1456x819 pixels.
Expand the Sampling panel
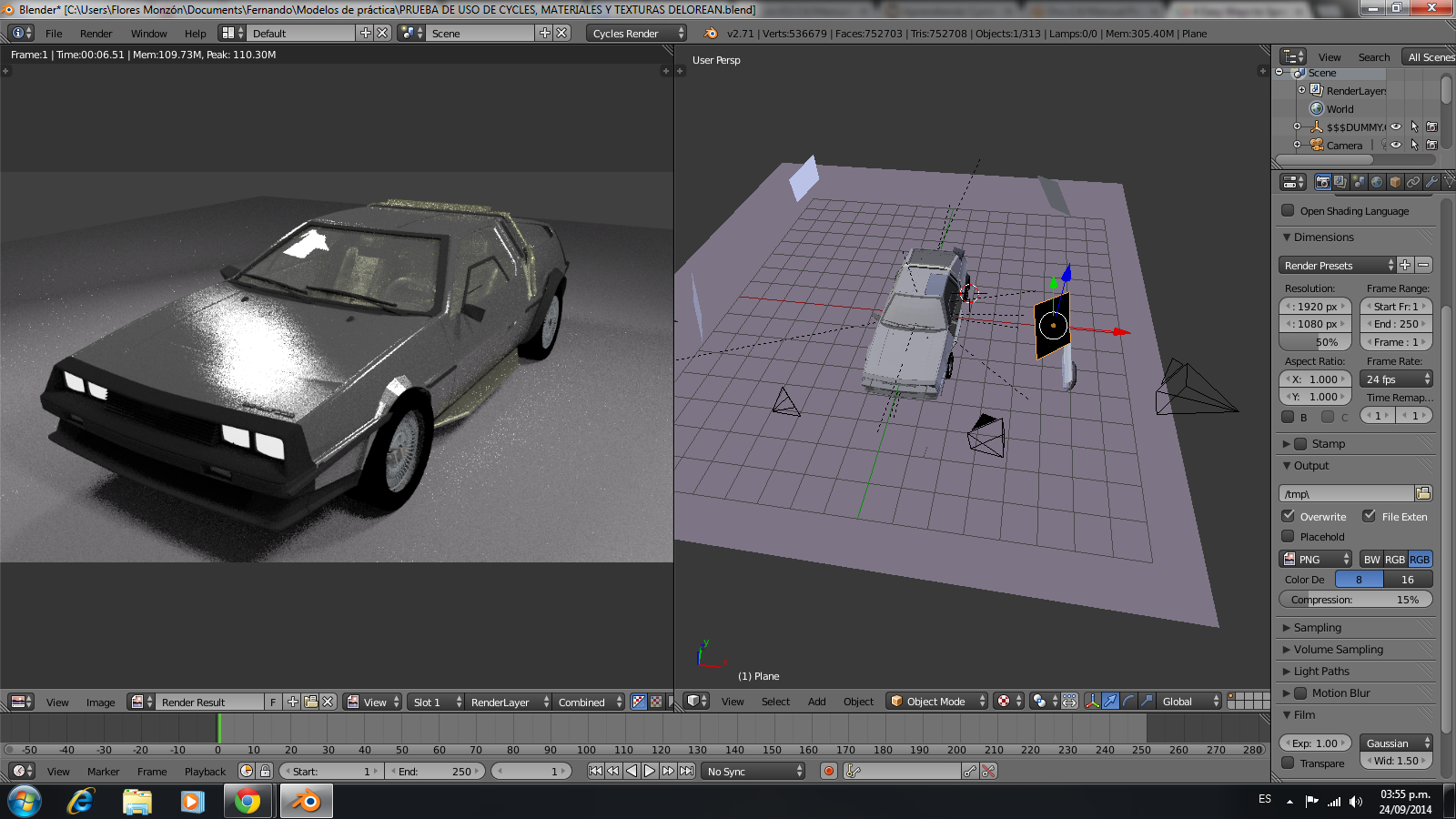(x=1317, y=628)
